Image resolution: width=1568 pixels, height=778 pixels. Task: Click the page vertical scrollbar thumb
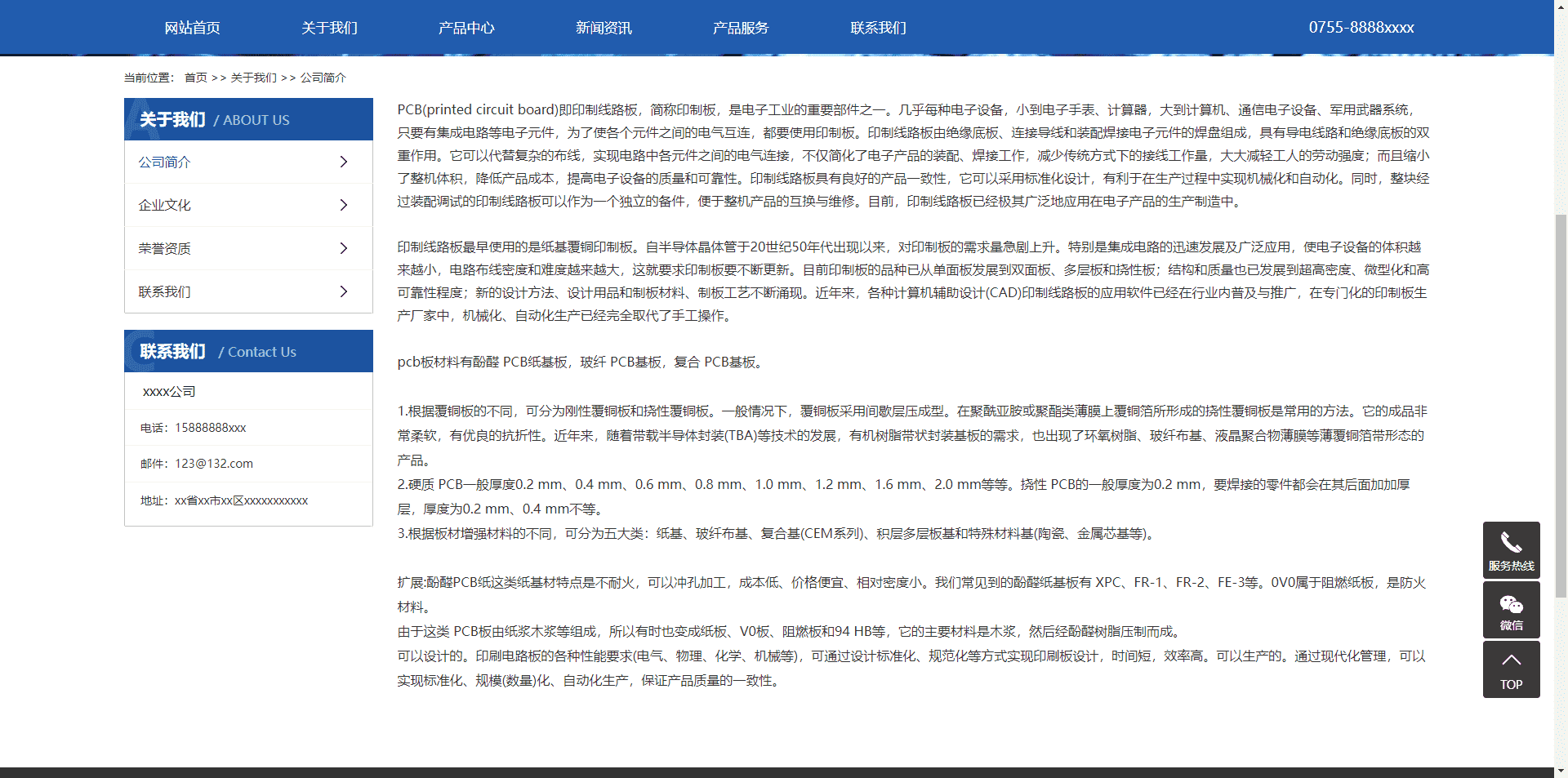(1561, 406)
